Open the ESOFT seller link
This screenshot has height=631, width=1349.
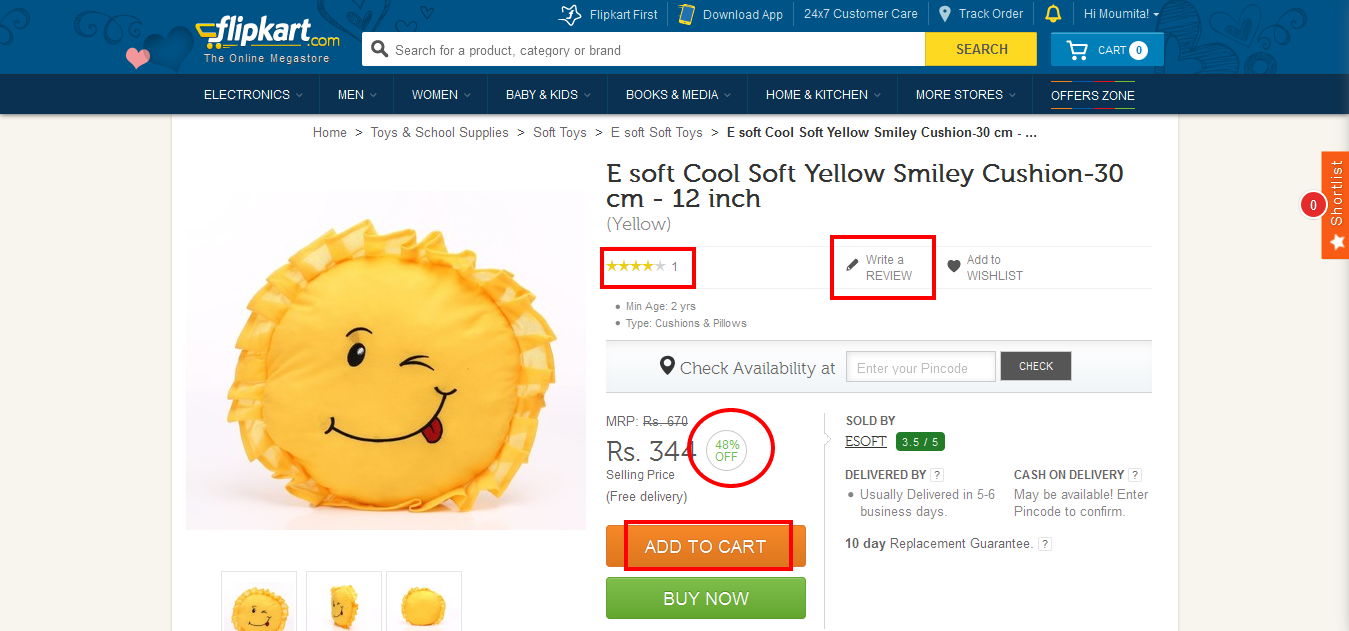click(x=864, y=440)
